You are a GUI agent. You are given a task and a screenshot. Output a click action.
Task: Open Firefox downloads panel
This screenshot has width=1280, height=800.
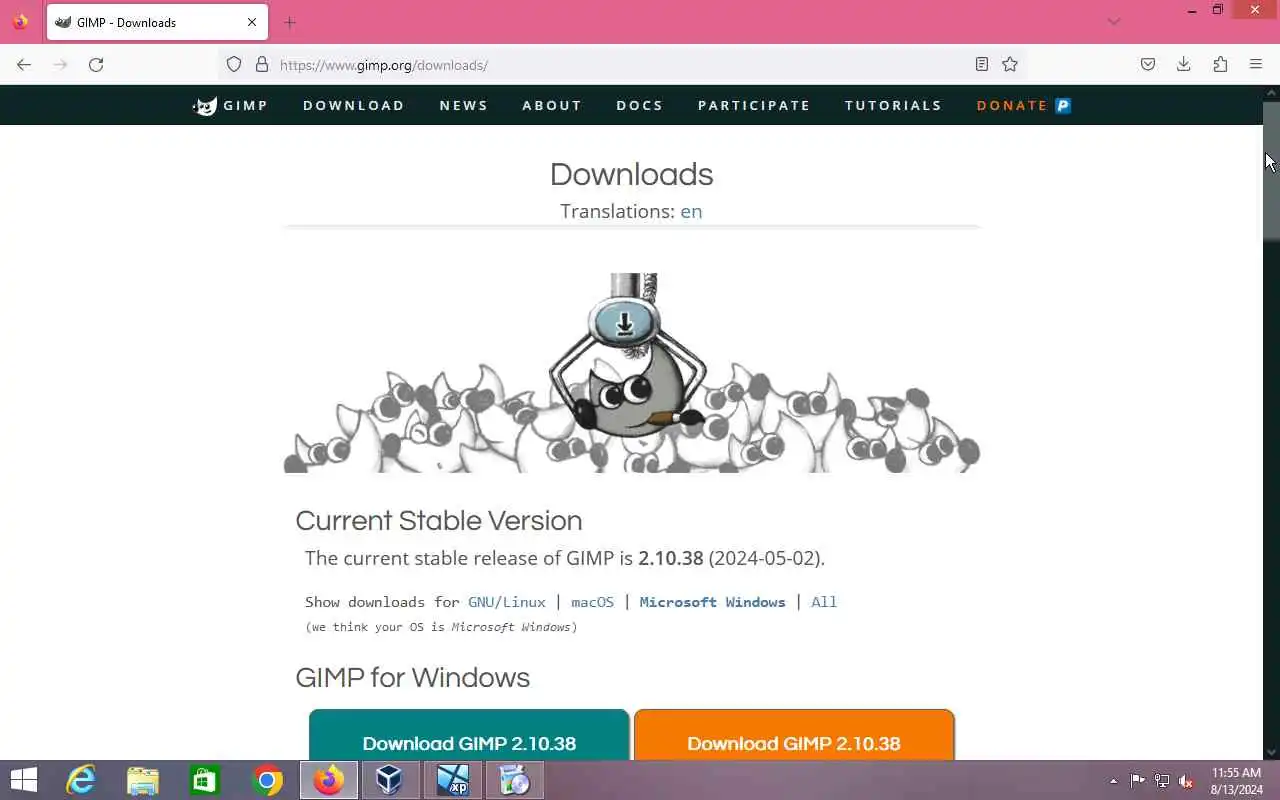pos(1184,65)
